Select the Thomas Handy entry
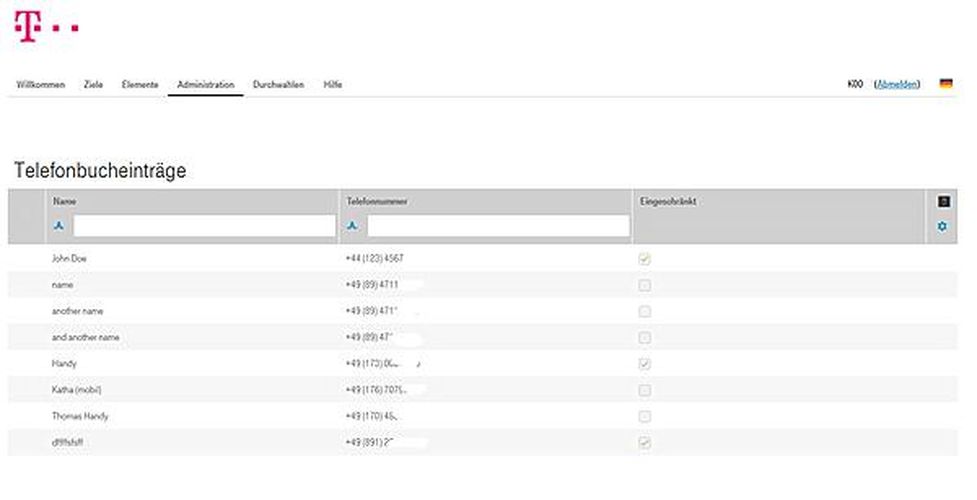 coord(80,416)
